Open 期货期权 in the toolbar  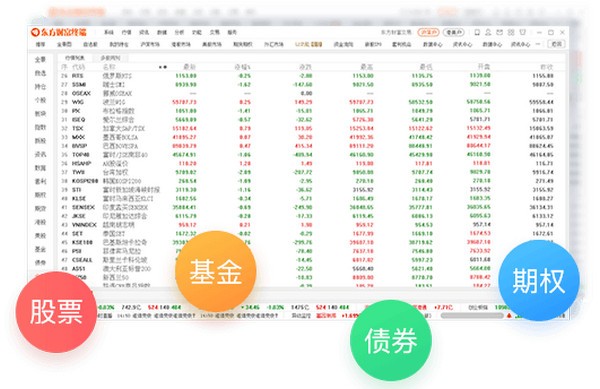coord(243,44)
